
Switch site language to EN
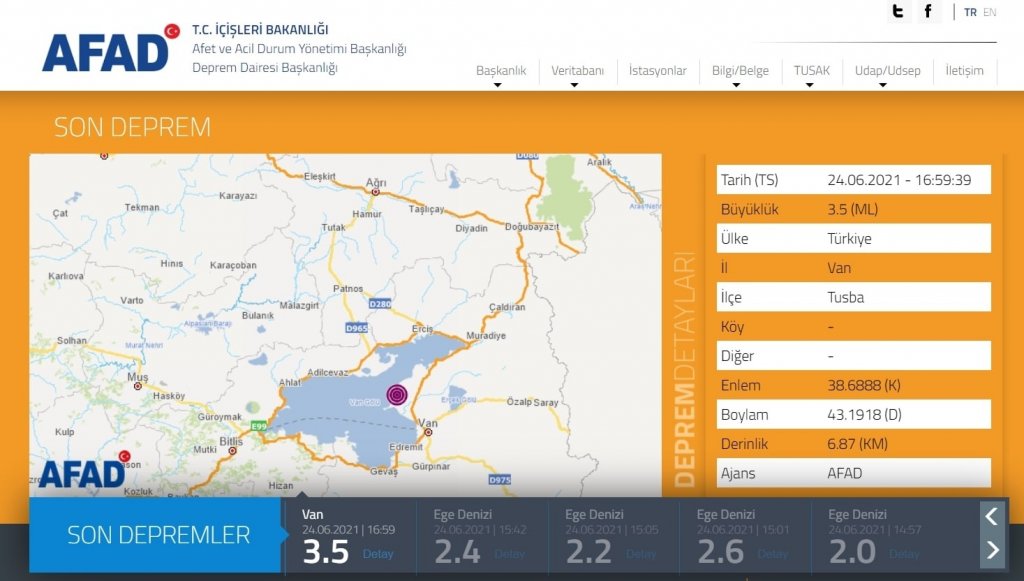[x=992, y=13]
